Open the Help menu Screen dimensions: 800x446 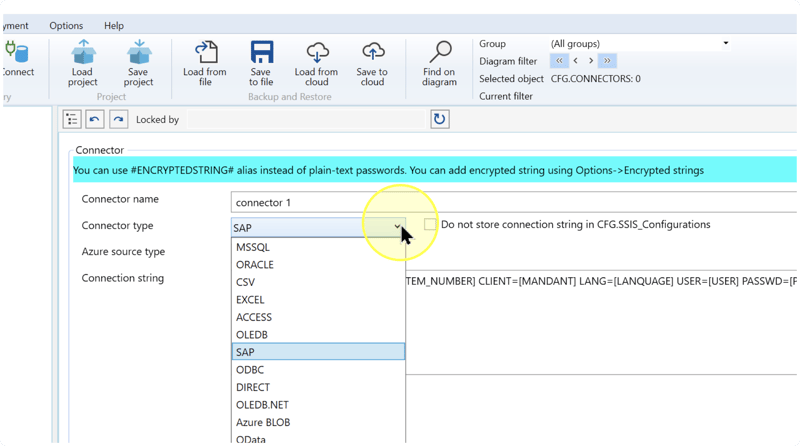coord(114,26)
